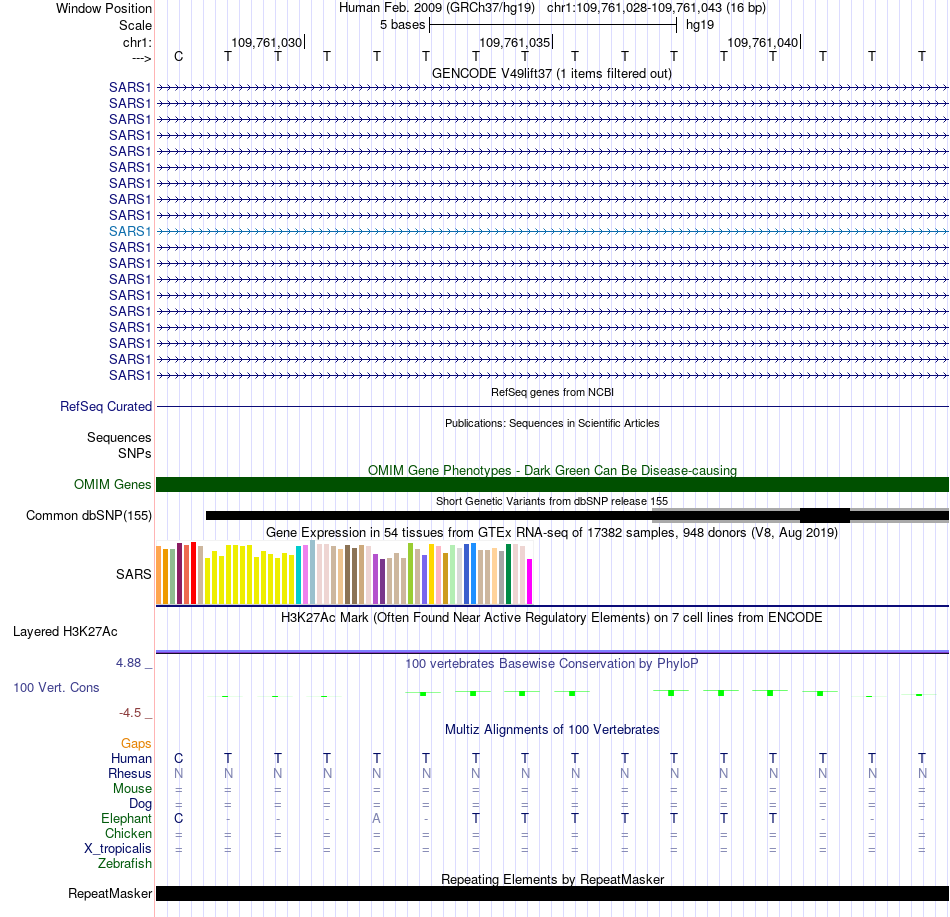Click the C base in the ruler sequence
The image size is (950, 917).
tap(178, 57)
